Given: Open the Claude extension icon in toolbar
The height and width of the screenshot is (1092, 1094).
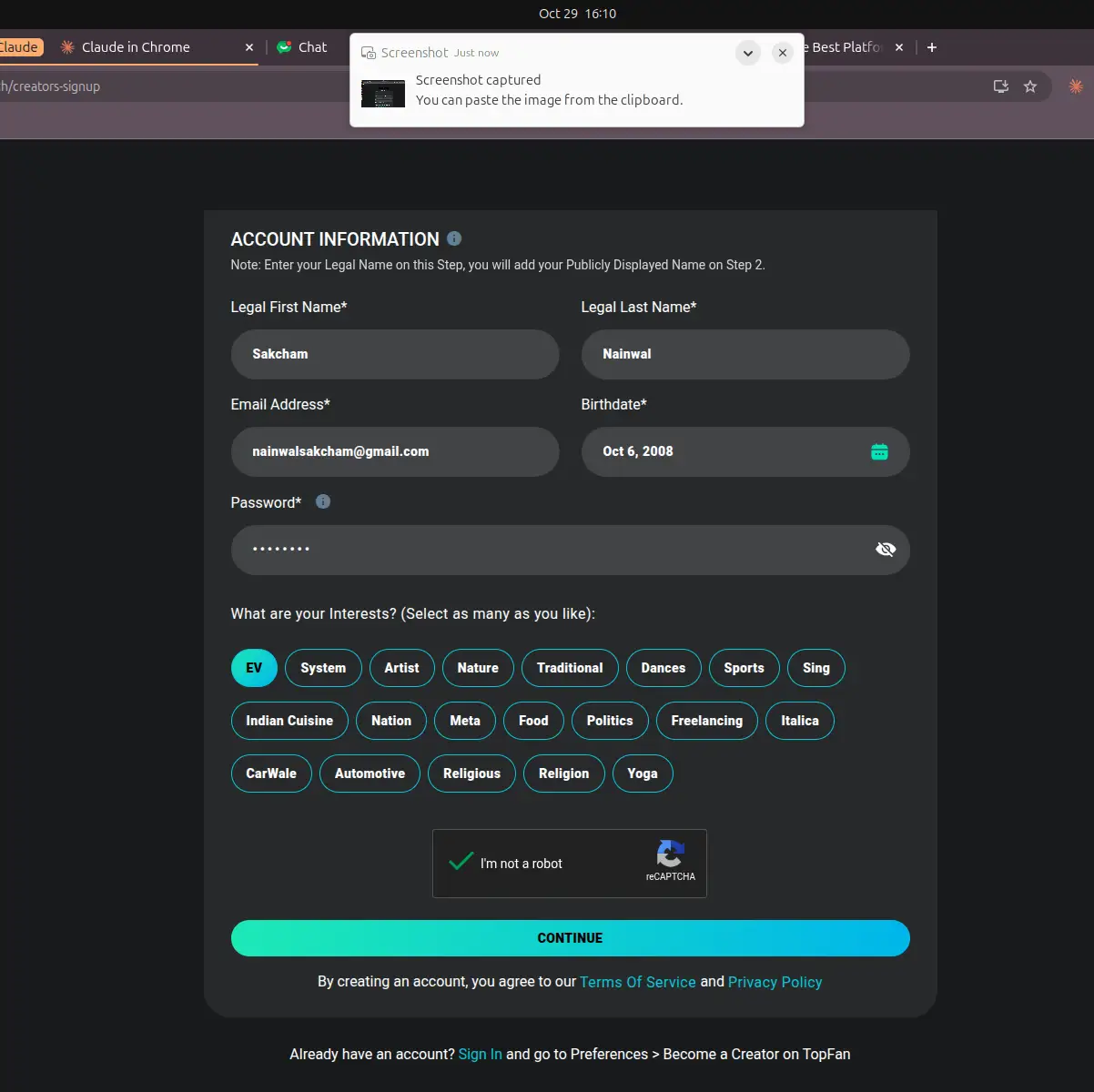Looking at the screenshot, I should coord(1076,86).
